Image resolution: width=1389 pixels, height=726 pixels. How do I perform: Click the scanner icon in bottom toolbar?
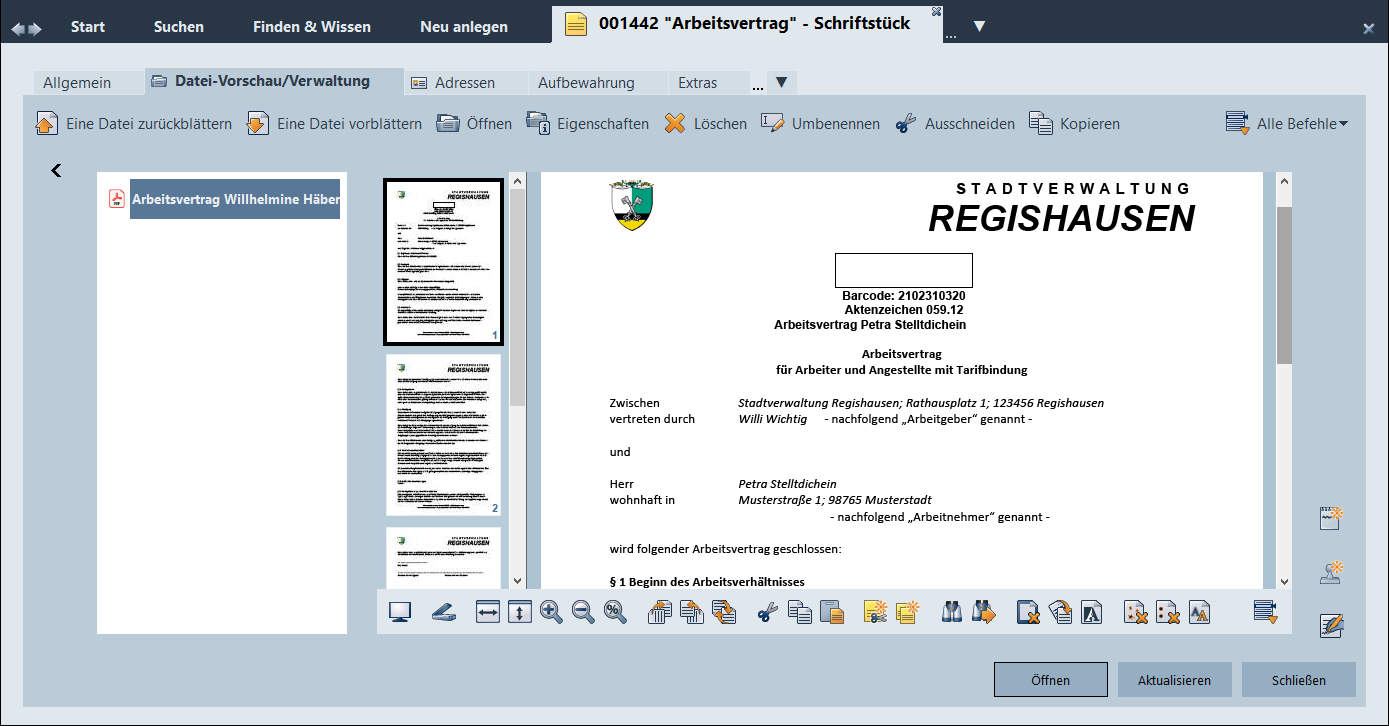click(x=444, y=612)
